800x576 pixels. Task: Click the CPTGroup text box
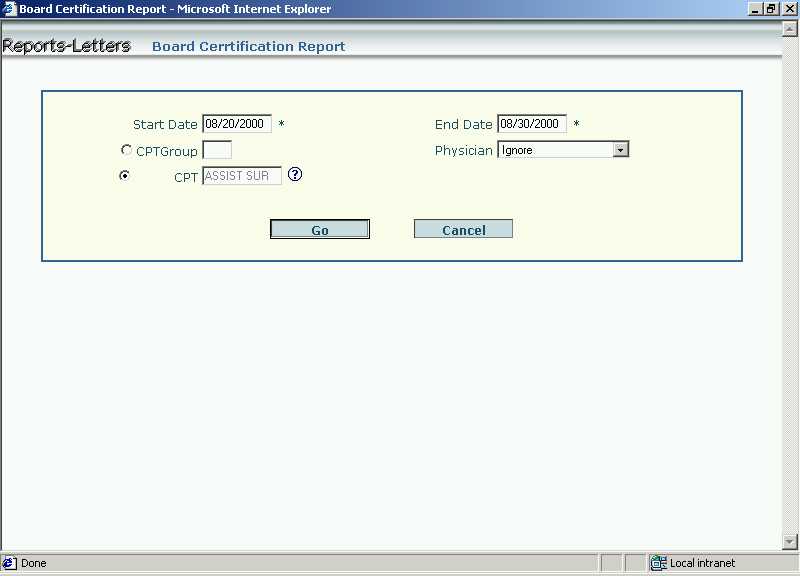217,150
